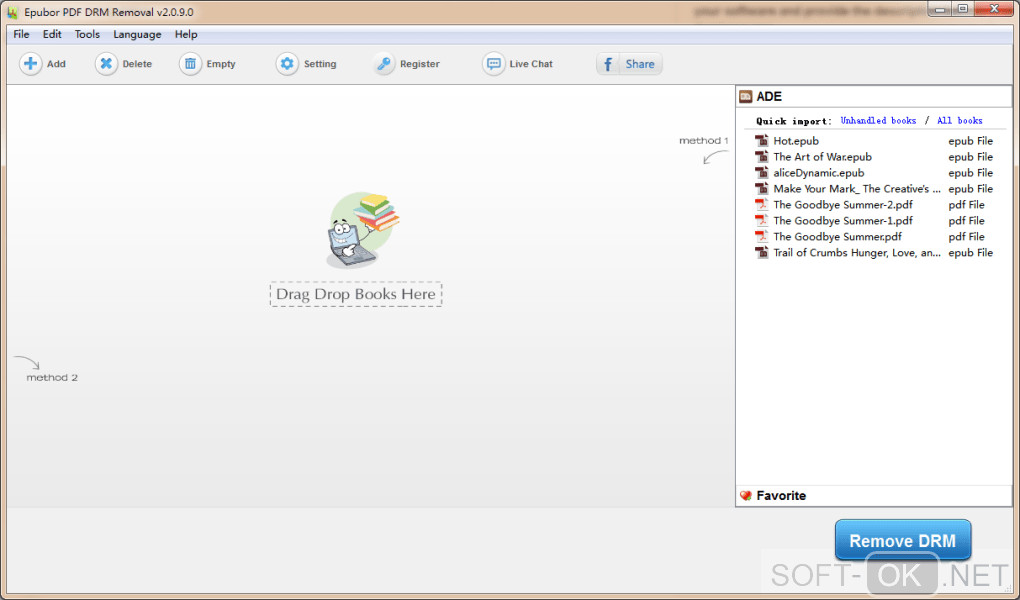Click the laptop with books illustration
The height and width of the screenshot is (600, 1020).
363,230
